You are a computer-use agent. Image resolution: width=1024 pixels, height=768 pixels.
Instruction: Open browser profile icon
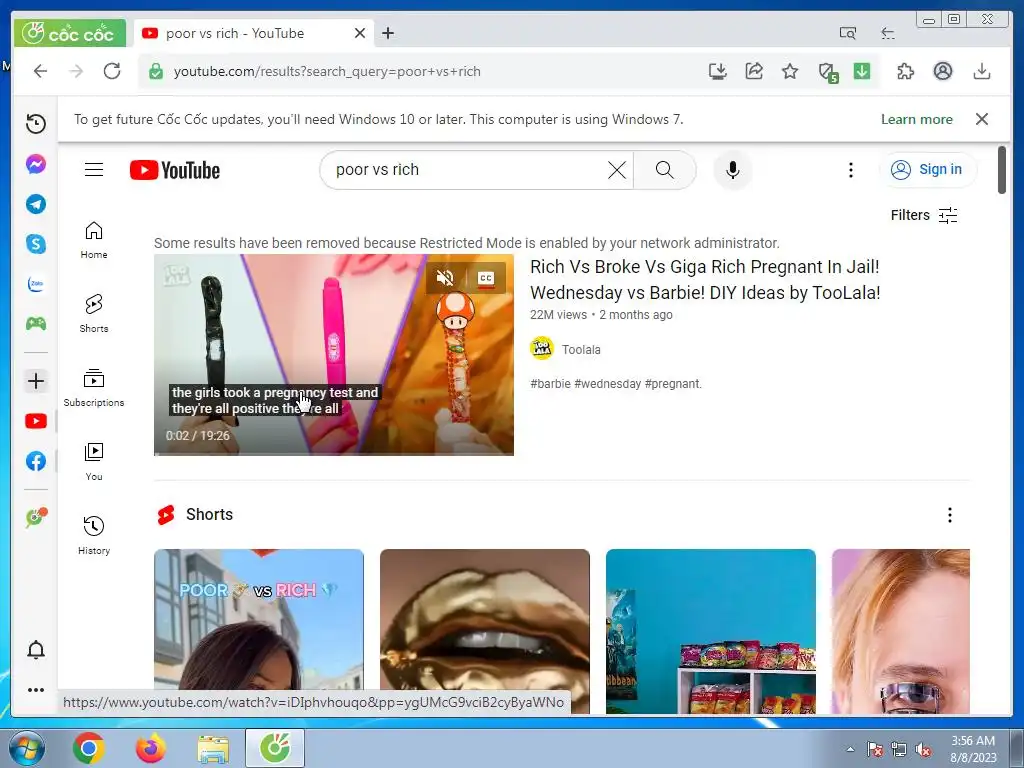[x=942, y=71]
